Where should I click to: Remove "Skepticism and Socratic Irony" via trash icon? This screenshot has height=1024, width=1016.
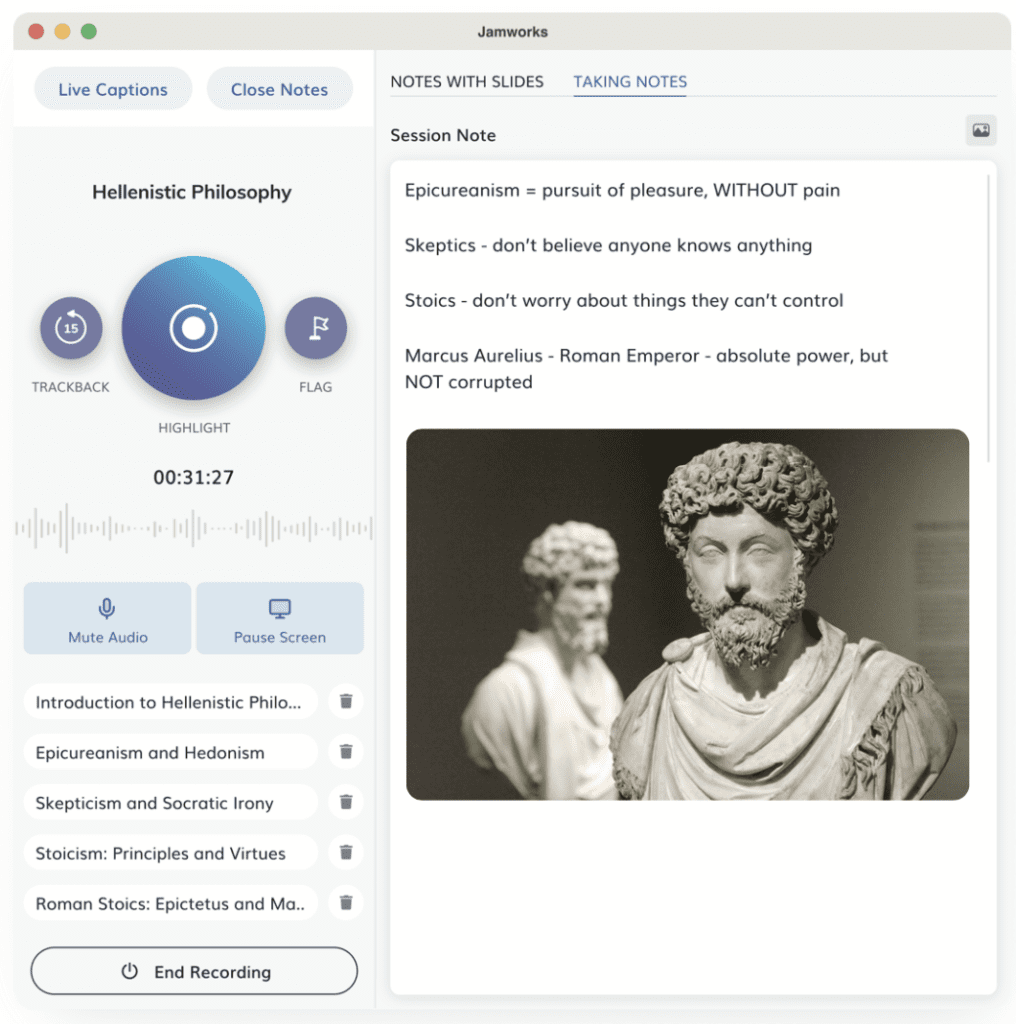pyautogui.click(x=345, y=802)
